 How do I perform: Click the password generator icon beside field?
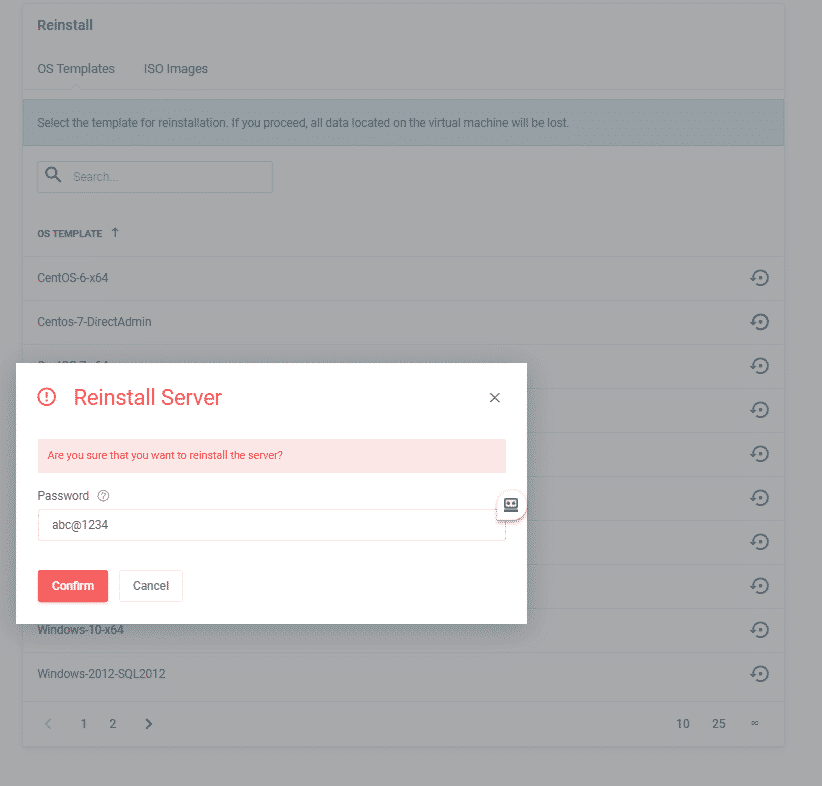pos(511,505)
